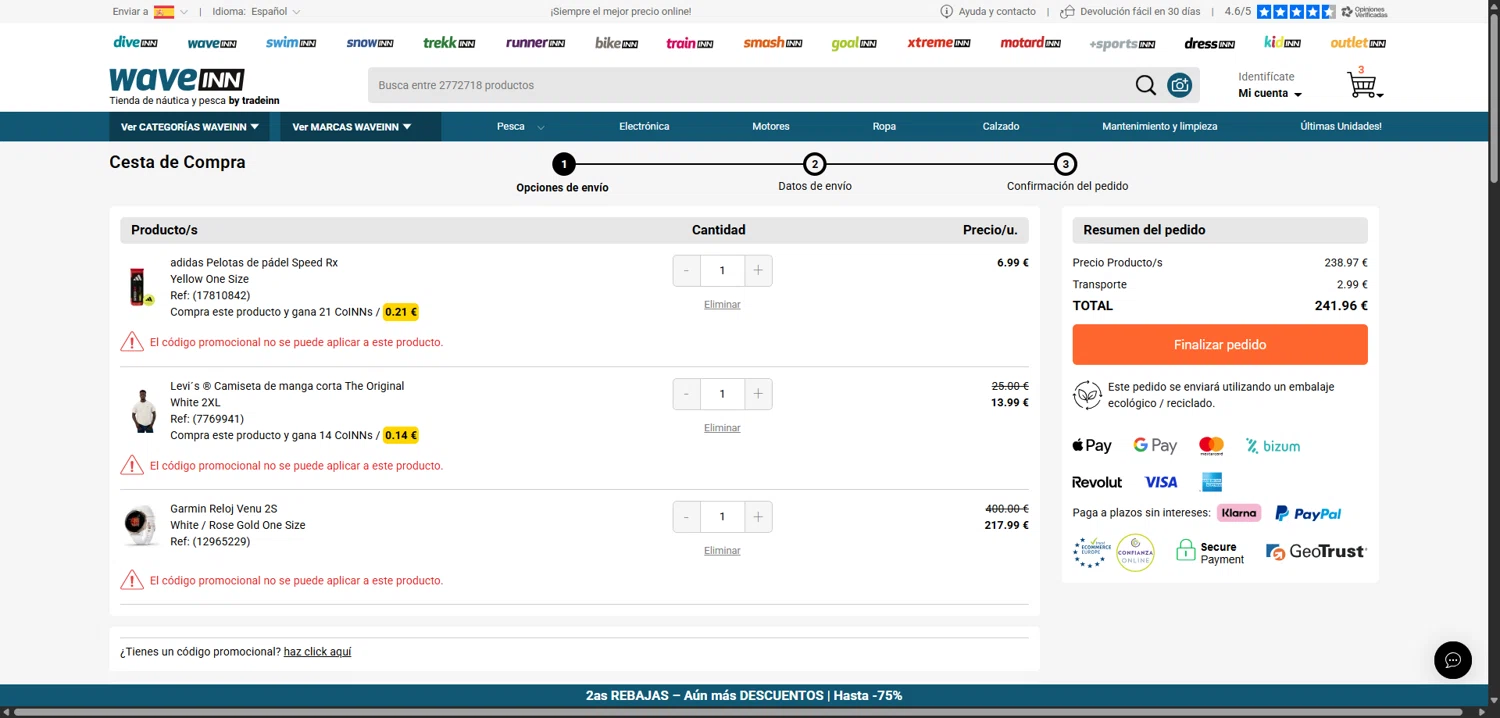The width and height of the screenshot is (1500, 718).
Task: Decrease quantity of Garmin Reloj Venu 2S
Action: click(686, 517)
